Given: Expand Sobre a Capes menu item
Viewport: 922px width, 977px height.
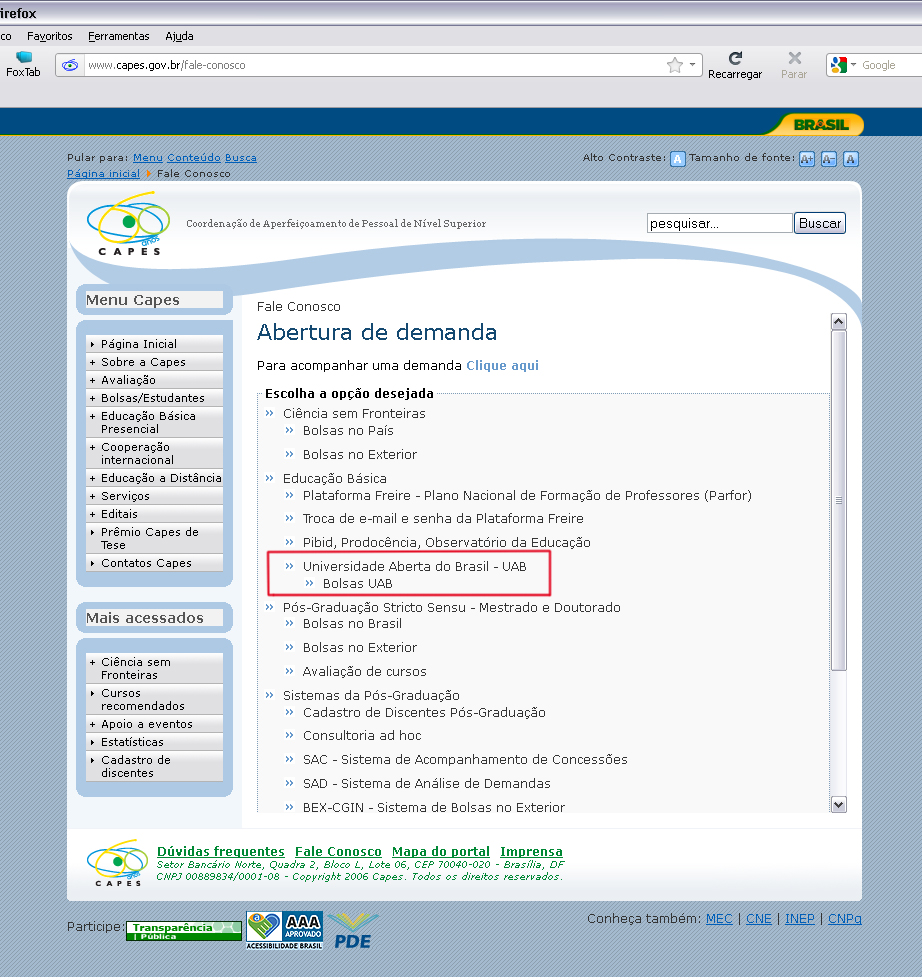Looking at the screenshot, I should tap(154, 362).
